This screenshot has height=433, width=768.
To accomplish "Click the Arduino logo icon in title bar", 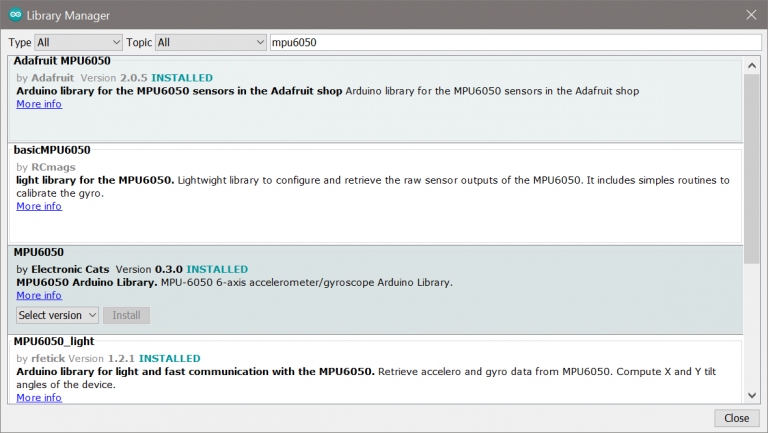I will coord(15,15).
